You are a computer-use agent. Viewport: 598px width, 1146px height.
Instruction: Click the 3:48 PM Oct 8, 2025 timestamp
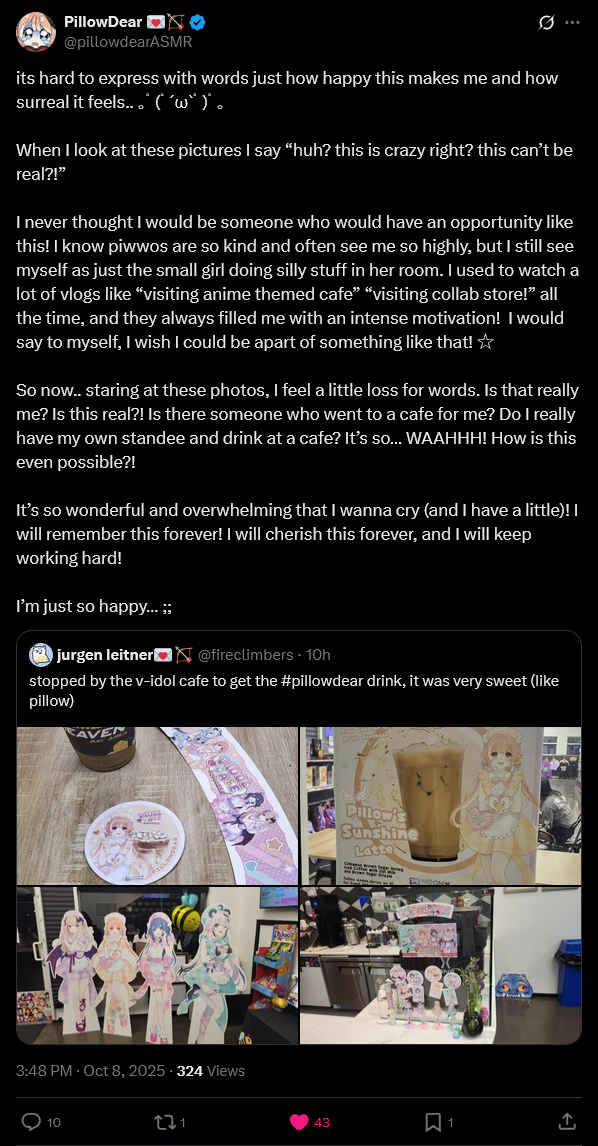coord(91,1071)
